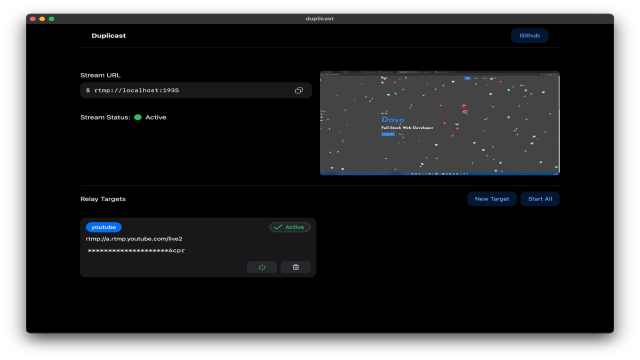Click the masked stream key ending in 6cpr
The height and width of the screenshot is (360, 640).
(x=136, y=251)
